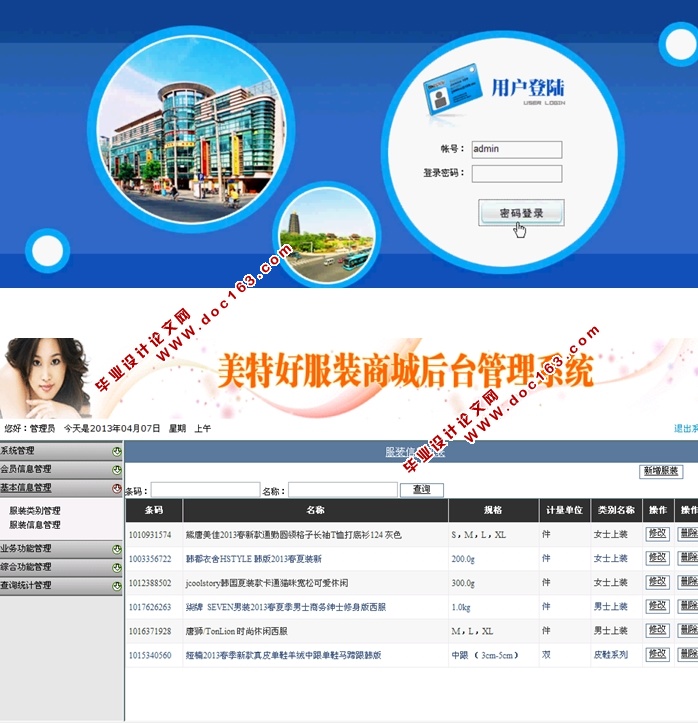Viewport: 698px width, 723px height.
Task: Click 删除 for barcode 1017626263
Action: point(688,606)
